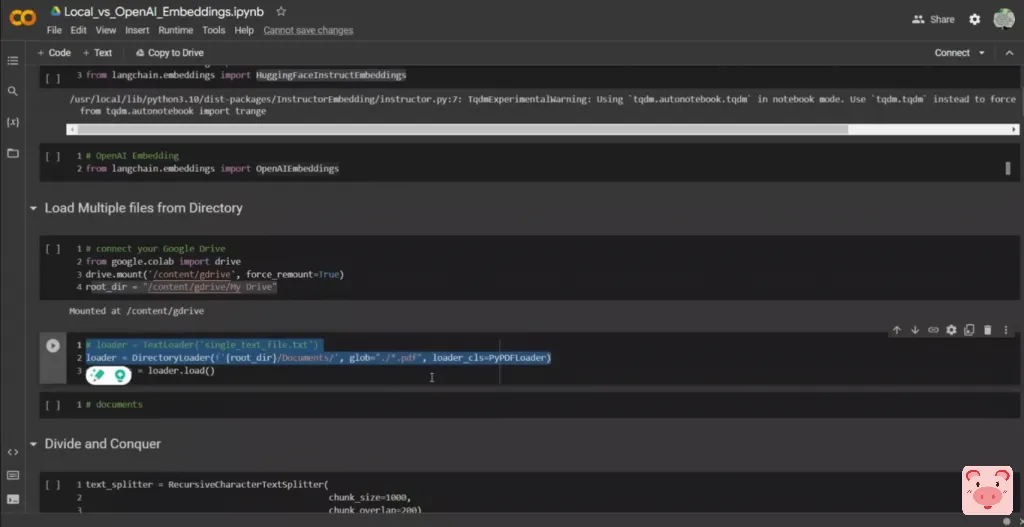Open the File menu

coord(54,30)
